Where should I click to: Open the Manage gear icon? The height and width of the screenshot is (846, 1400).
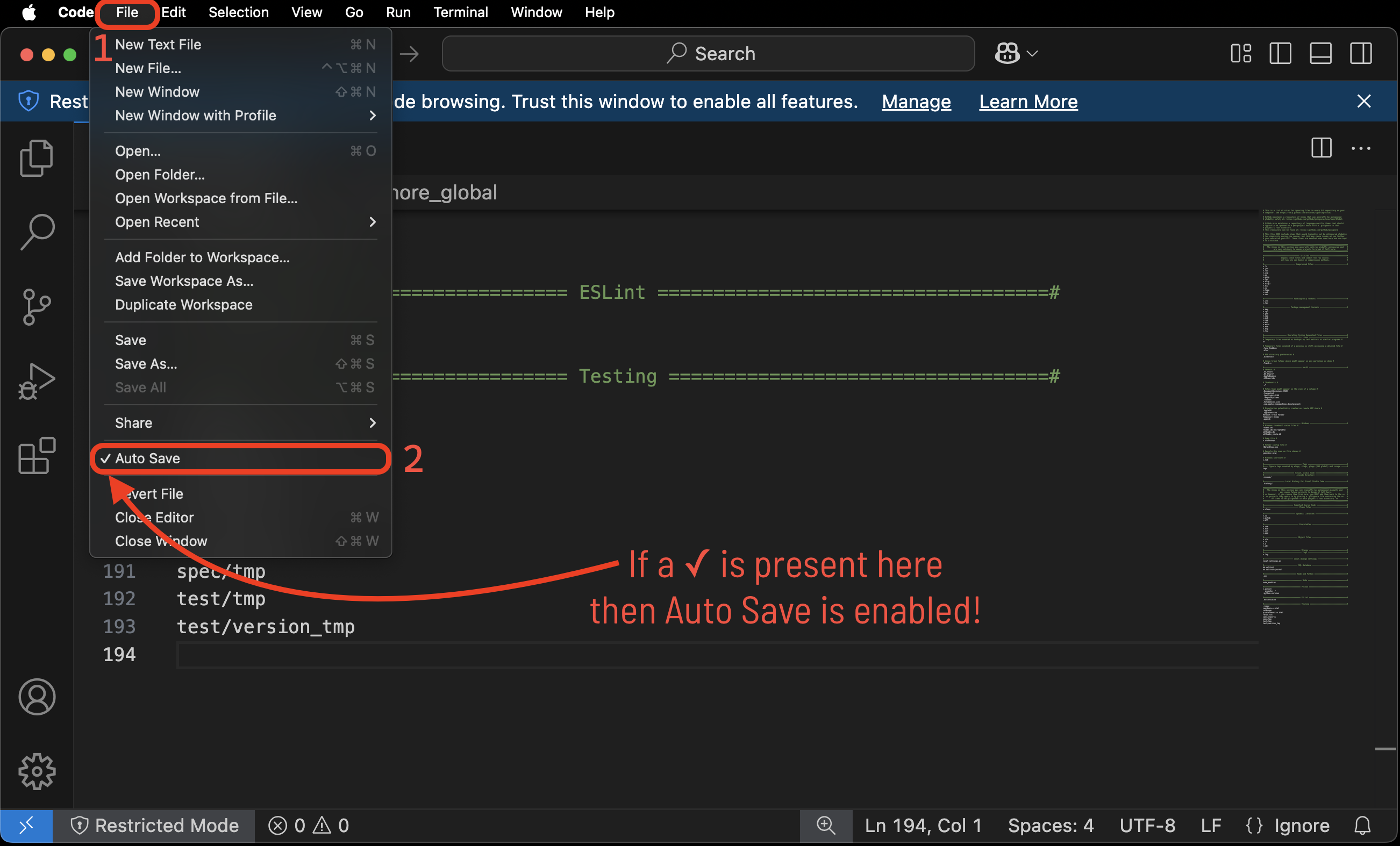(x=37, y=771)
